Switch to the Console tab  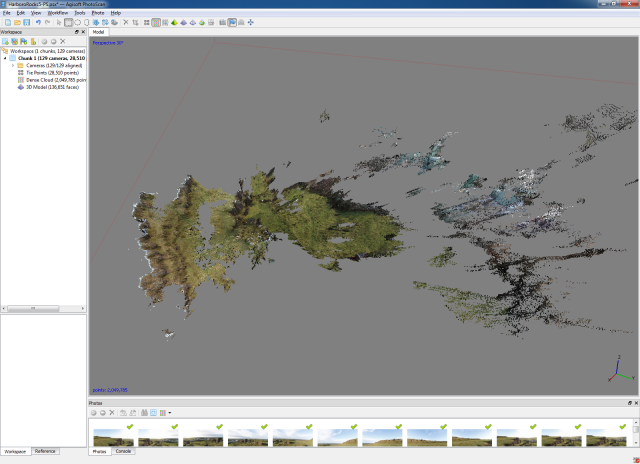pyautogui.click(x=123, y=451)
